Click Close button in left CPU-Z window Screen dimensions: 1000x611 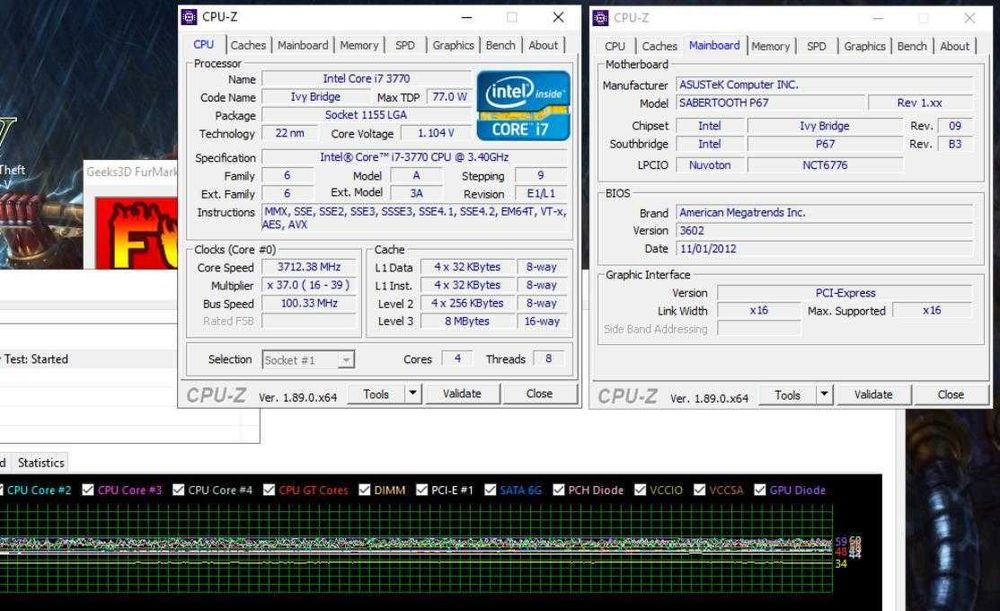coord(540,394)
